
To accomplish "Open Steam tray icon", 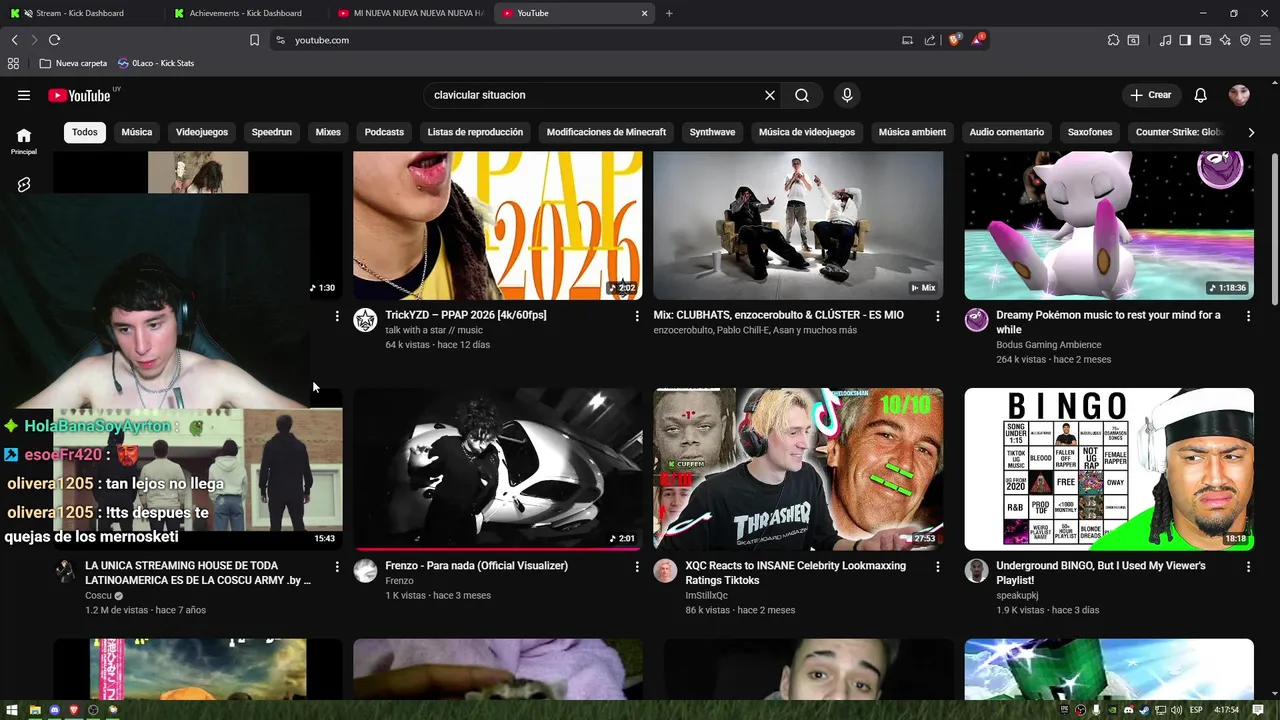I will coord(1145,710).
